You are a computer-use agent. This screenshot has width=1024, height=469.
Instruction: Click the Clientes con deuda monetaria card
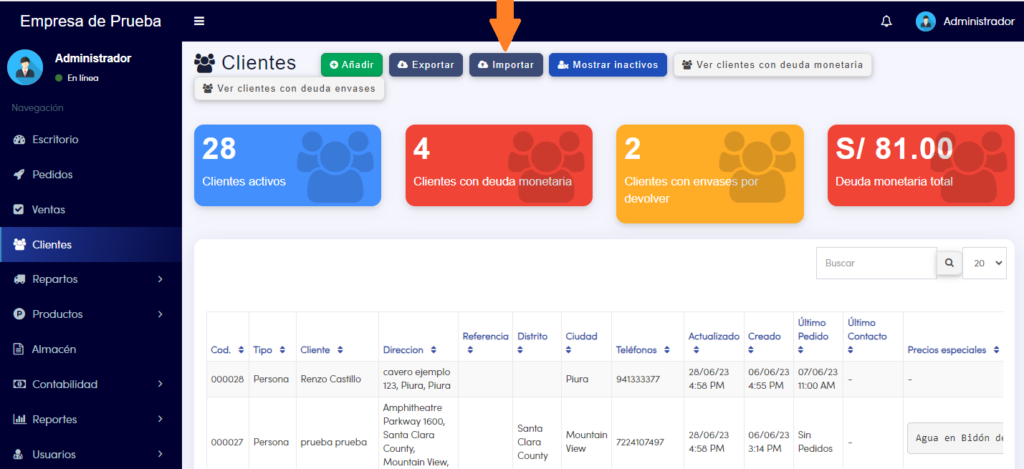point(499,165)
